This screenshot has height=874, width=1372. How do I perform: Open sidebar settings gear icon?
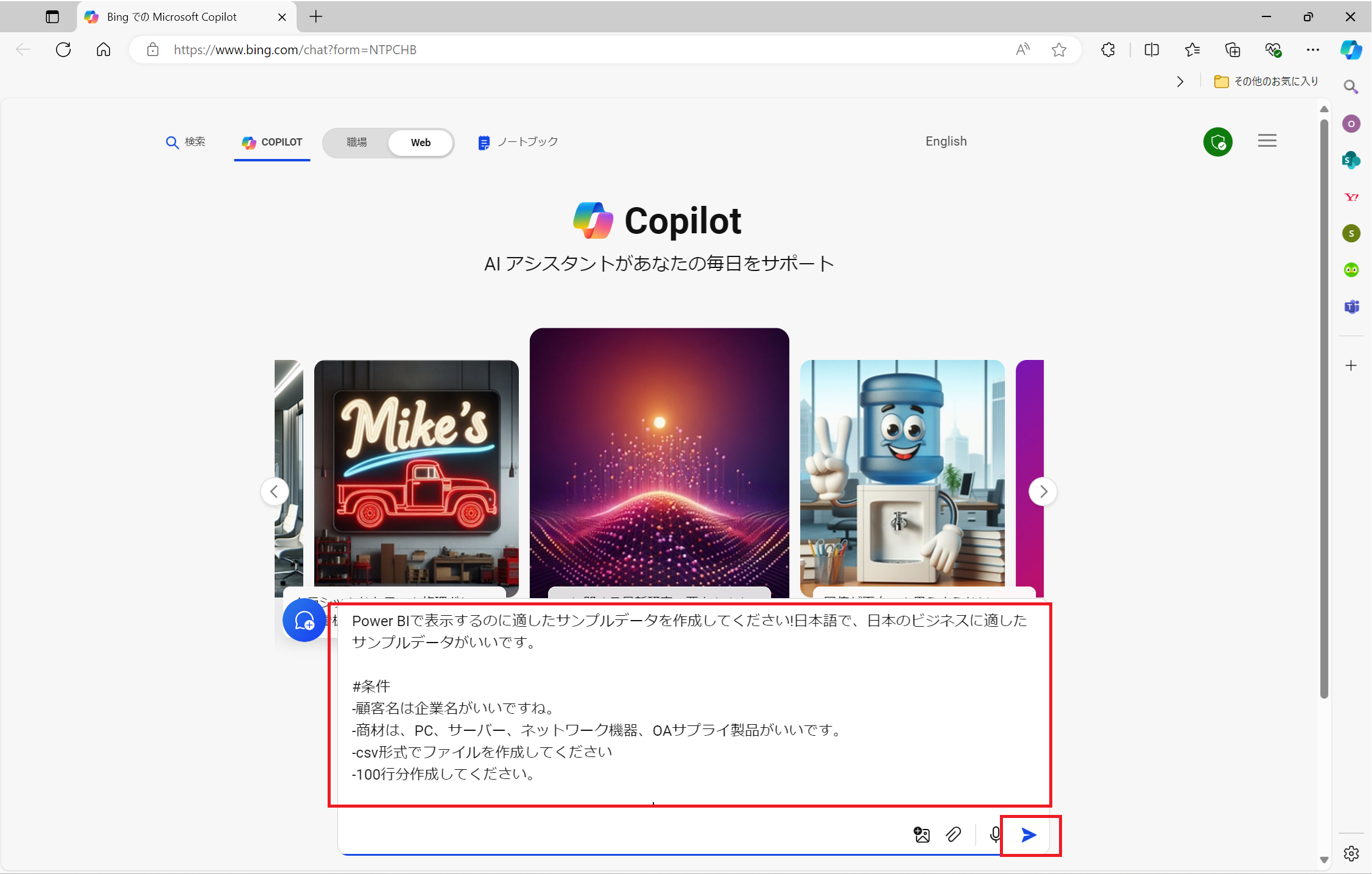1351,854
